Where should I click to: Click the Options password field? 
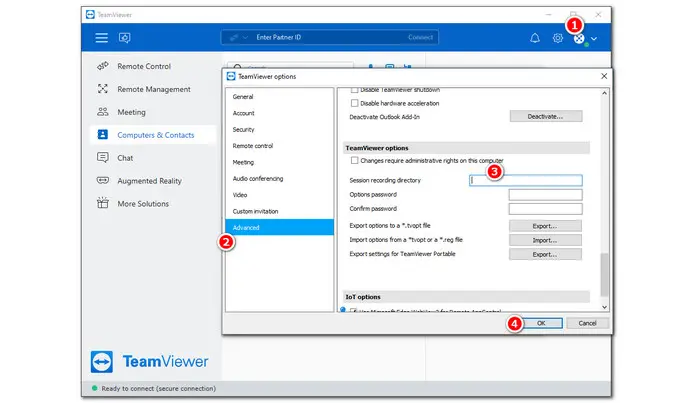pyautogui.click(x=545, y=195)
